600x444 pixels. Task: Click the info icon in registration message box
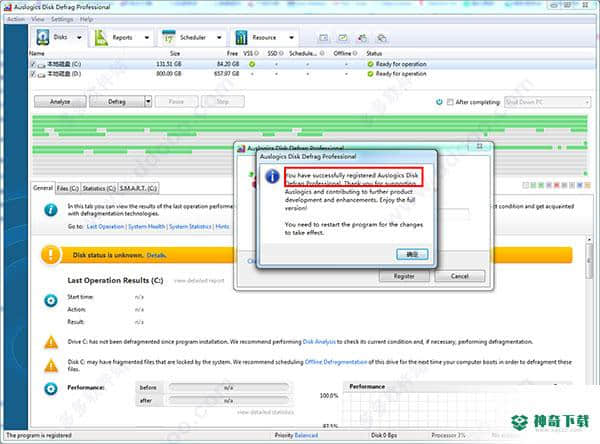click(272, 176)
